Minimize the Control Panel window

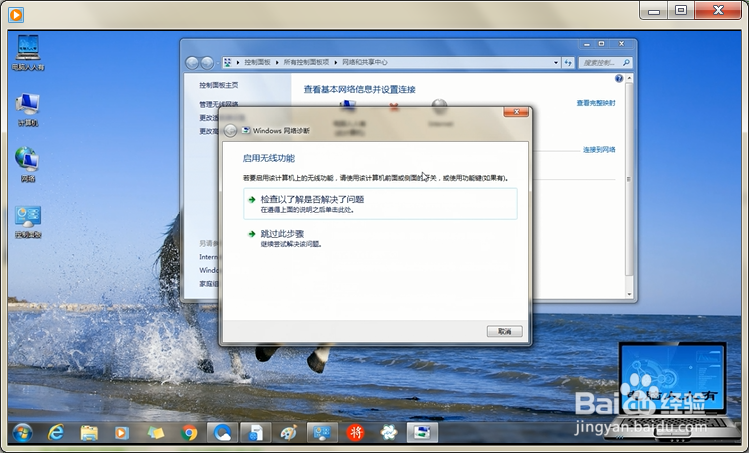[587, 44]
